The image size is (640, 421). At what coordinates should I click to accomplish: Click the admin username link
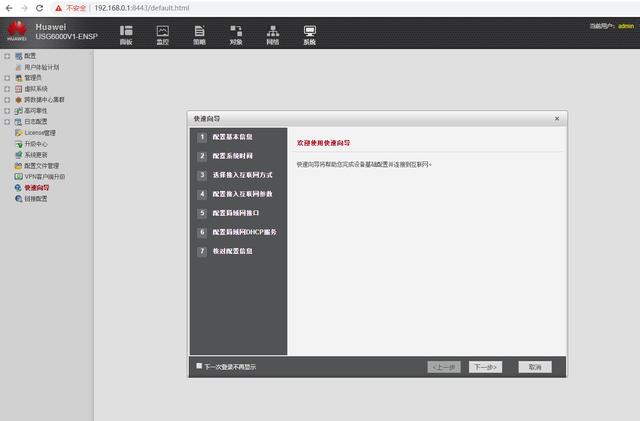pyautogui.click(x=626, y=26)
